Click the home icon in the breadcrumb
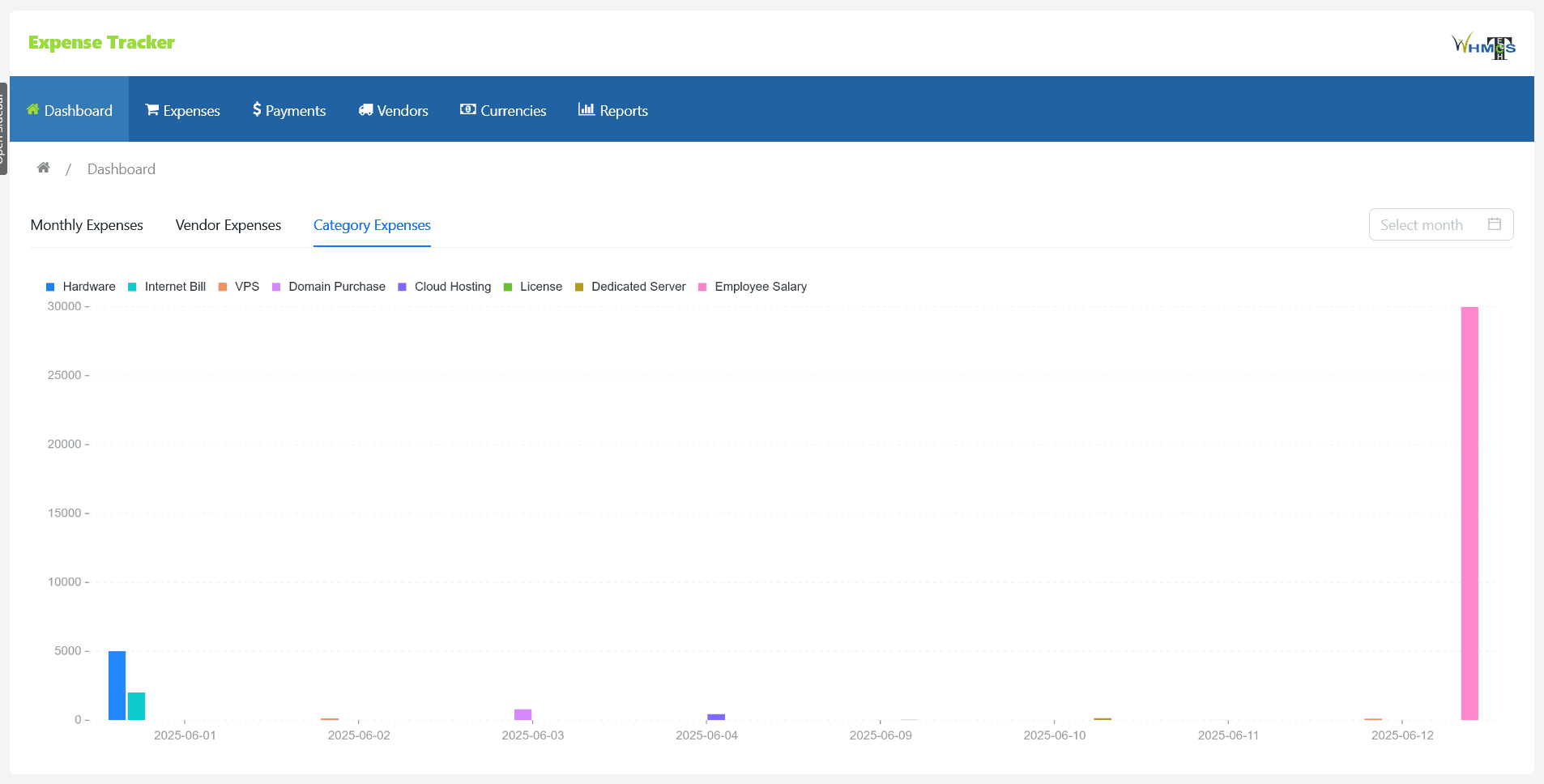 tap(44, 168)
